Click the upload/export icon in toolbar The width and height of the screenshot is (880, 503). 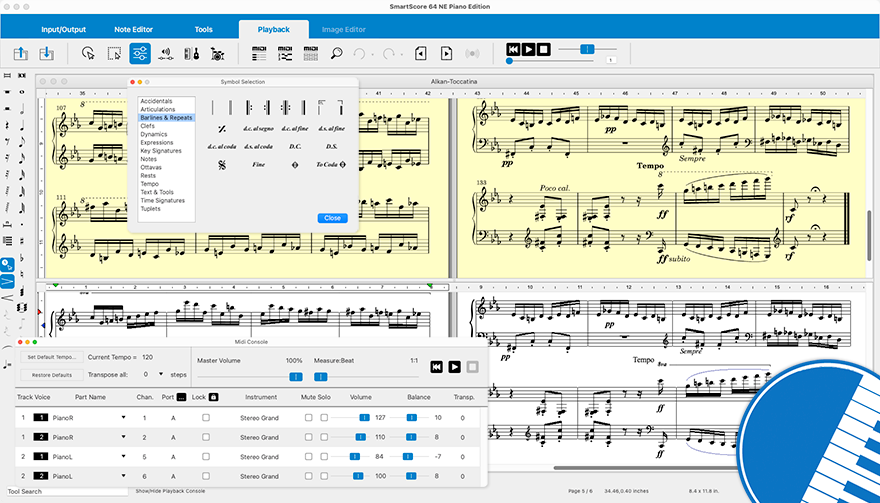21,53
